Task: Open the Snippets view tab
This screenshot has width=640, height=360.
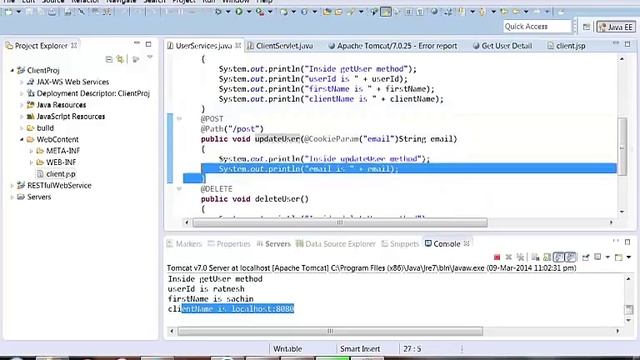Action: tap(400, 244)
